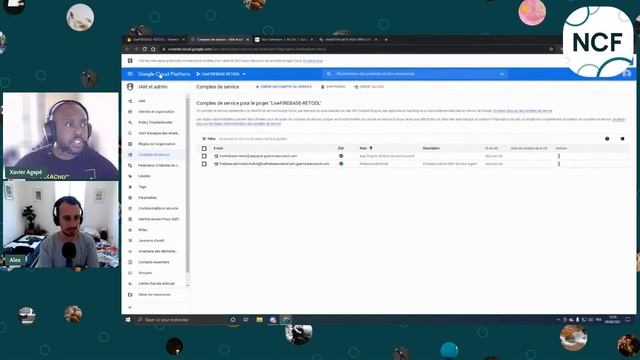Click the Description column header
The width and height of the screenshot is (640, 360).
click(x=431, y=148)
